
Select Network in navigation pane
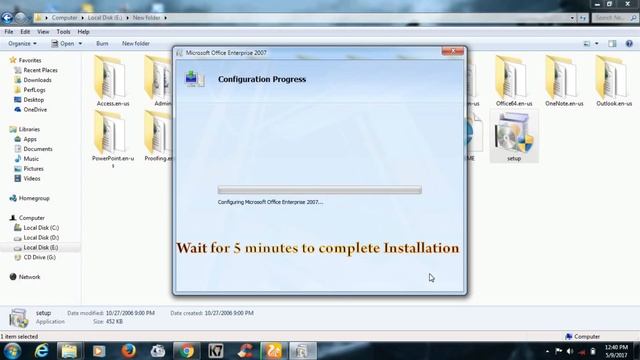(29, 277)
